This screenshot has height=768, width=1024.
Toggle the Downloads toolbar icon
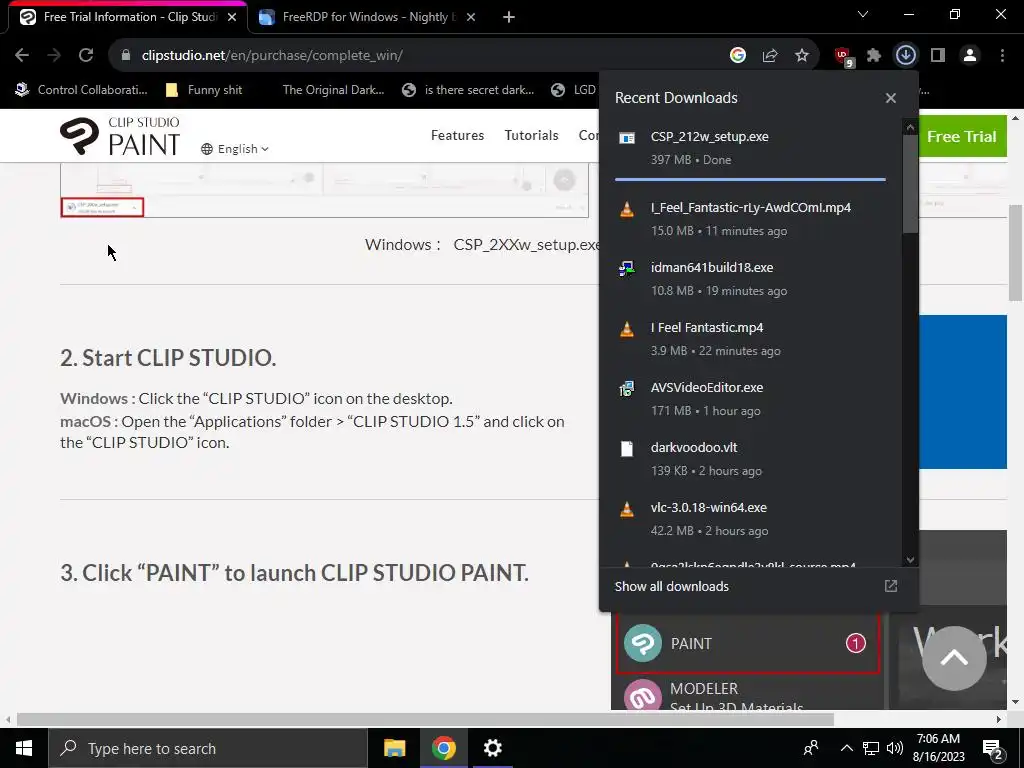906,56
